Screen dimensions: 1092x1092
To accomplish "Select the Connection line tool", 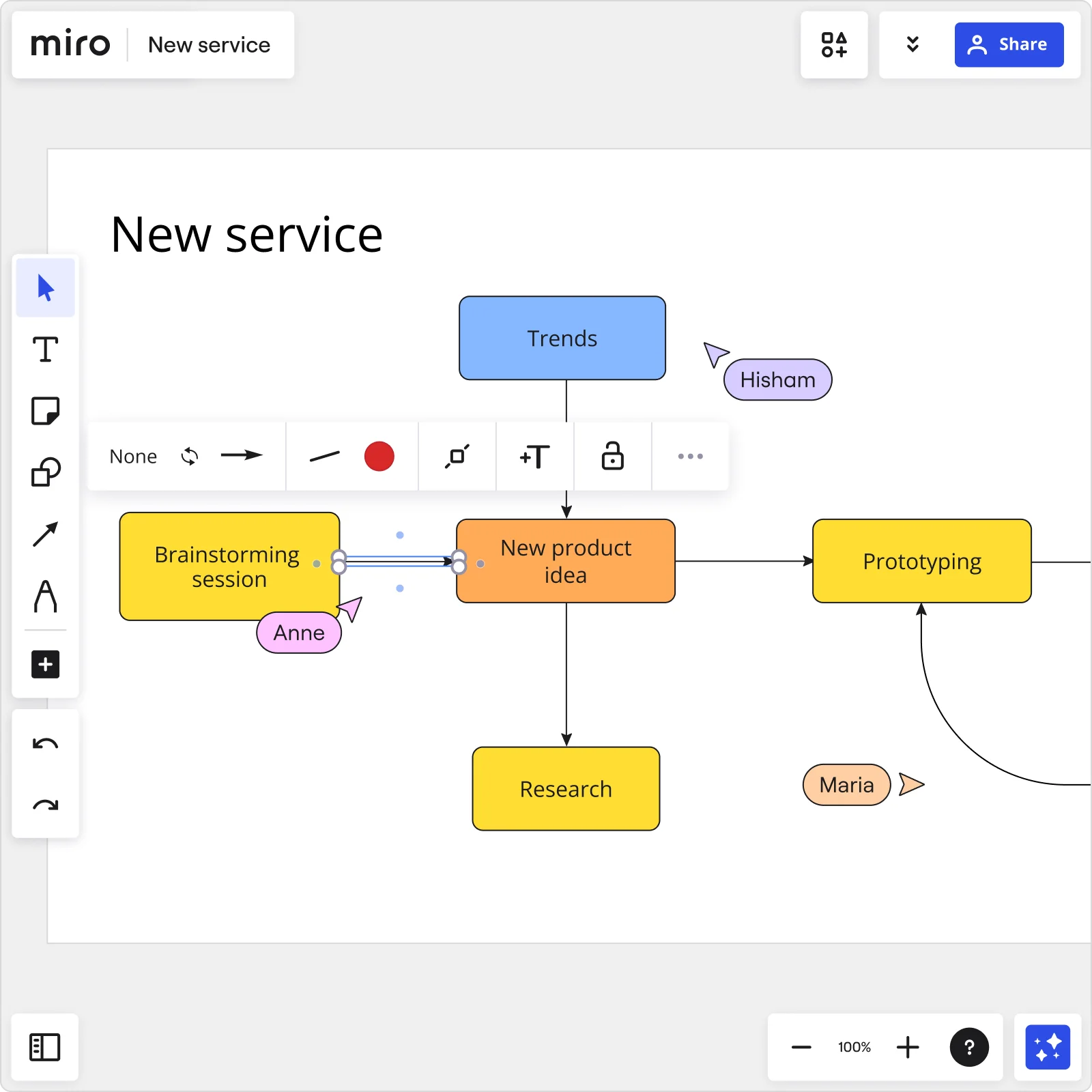I will (45, 534).
